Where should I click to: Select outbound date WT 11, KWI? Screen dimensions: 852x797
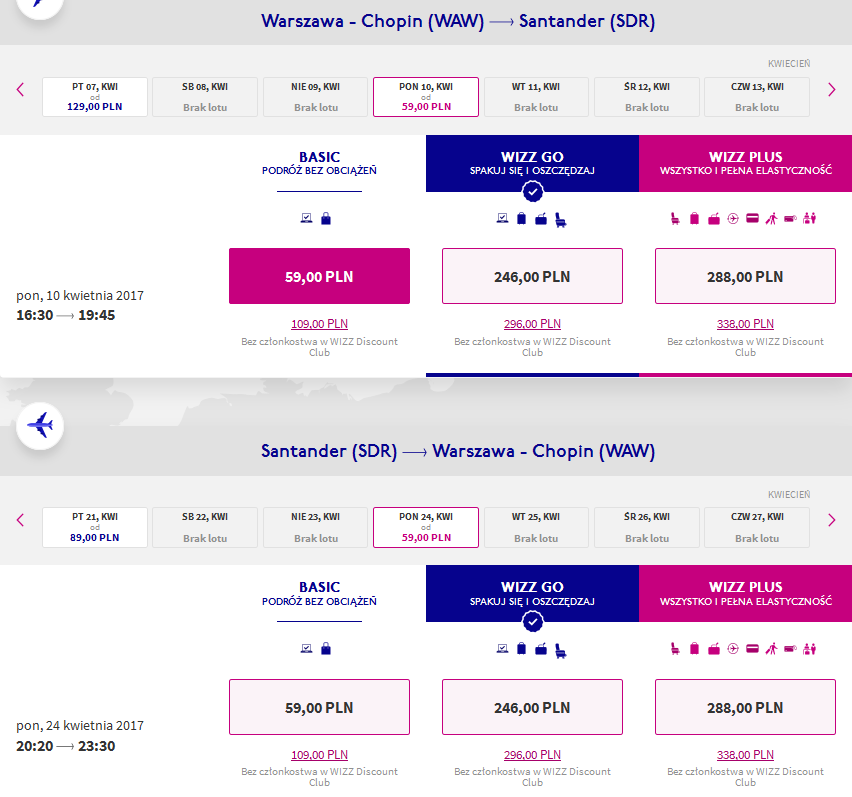[x=536, y=97]
